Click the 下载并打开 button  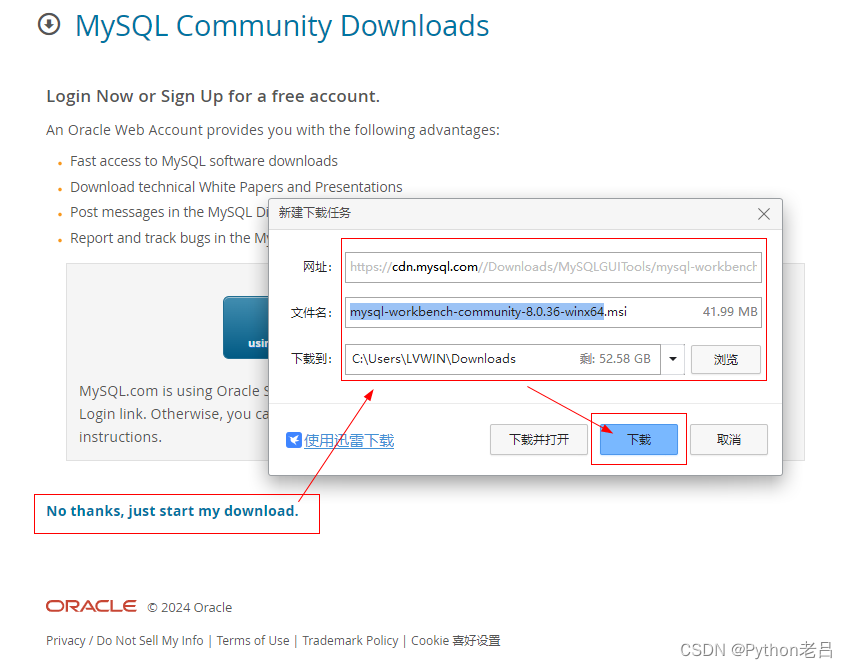539,439
